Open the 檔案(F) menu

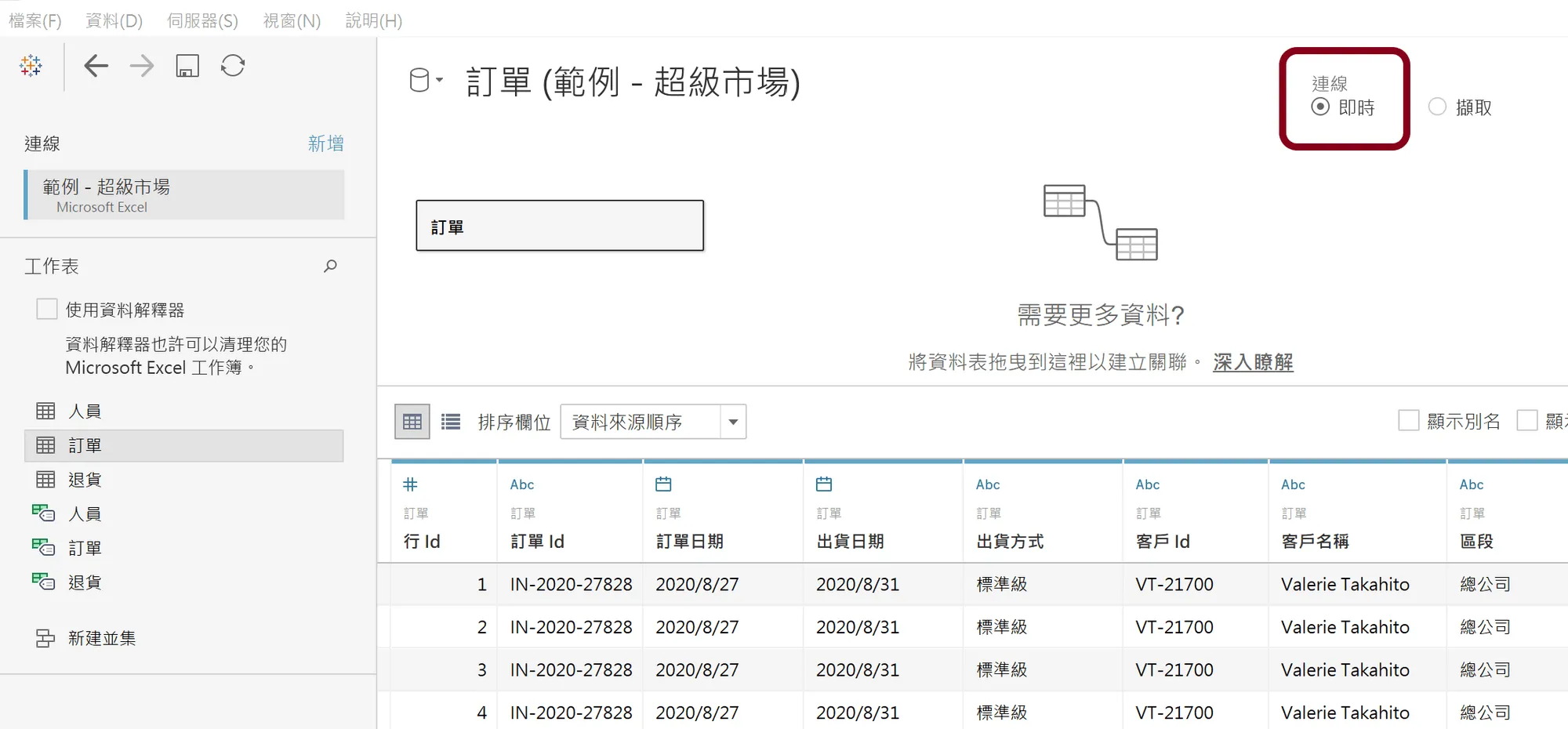tap(35, 20)
